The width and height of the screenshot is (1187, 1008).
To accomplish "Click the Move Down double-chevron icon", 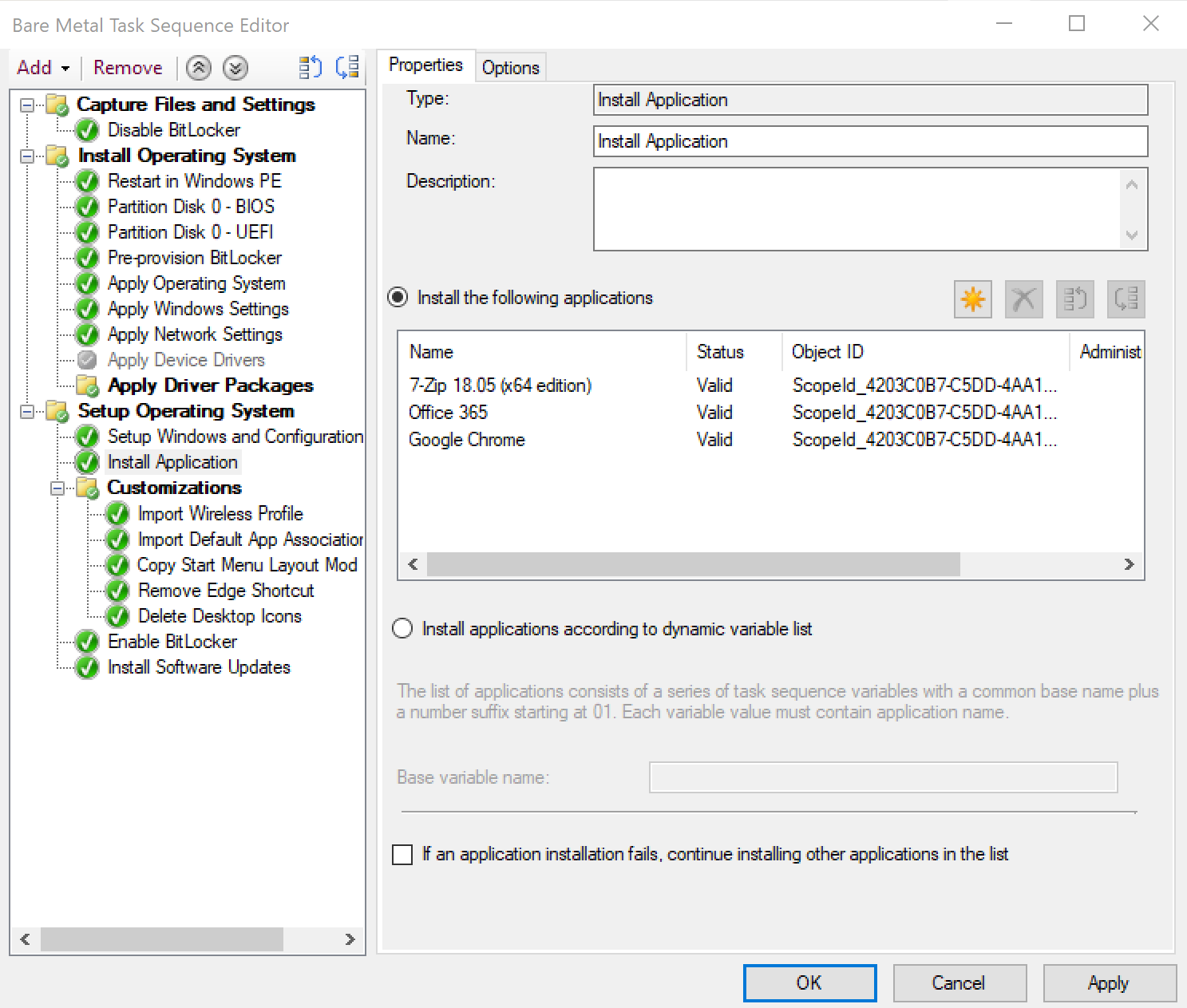I will [x=235, y=68].
